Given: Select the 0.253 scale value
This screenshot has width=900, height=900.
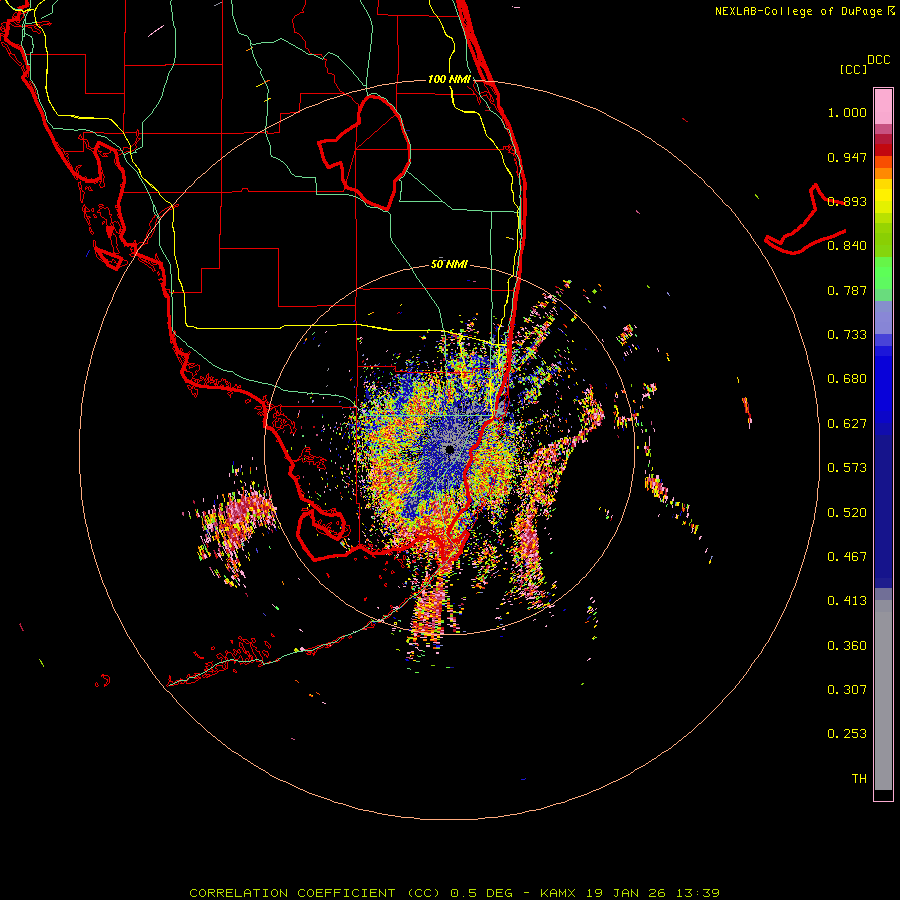Looking at the screenshot, I should click(847, 734).
